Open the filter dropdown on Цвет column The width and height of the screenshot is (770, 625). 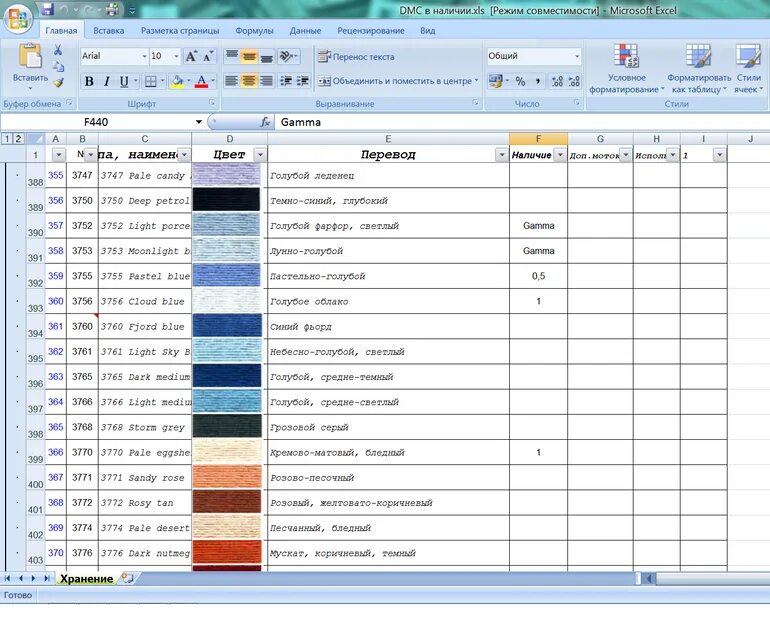click(260, 155)
